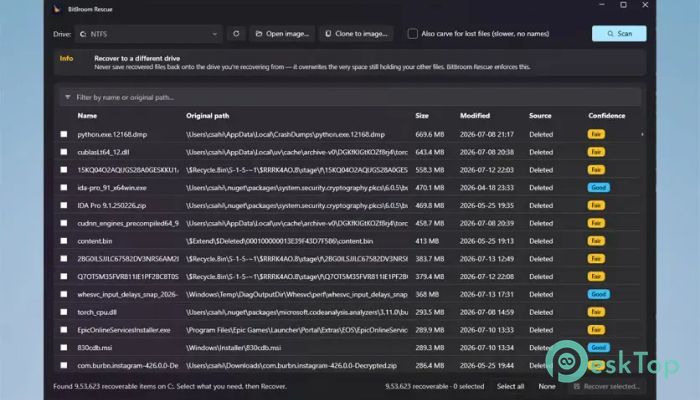Click Clone to image... button

(x=356, y=33)
